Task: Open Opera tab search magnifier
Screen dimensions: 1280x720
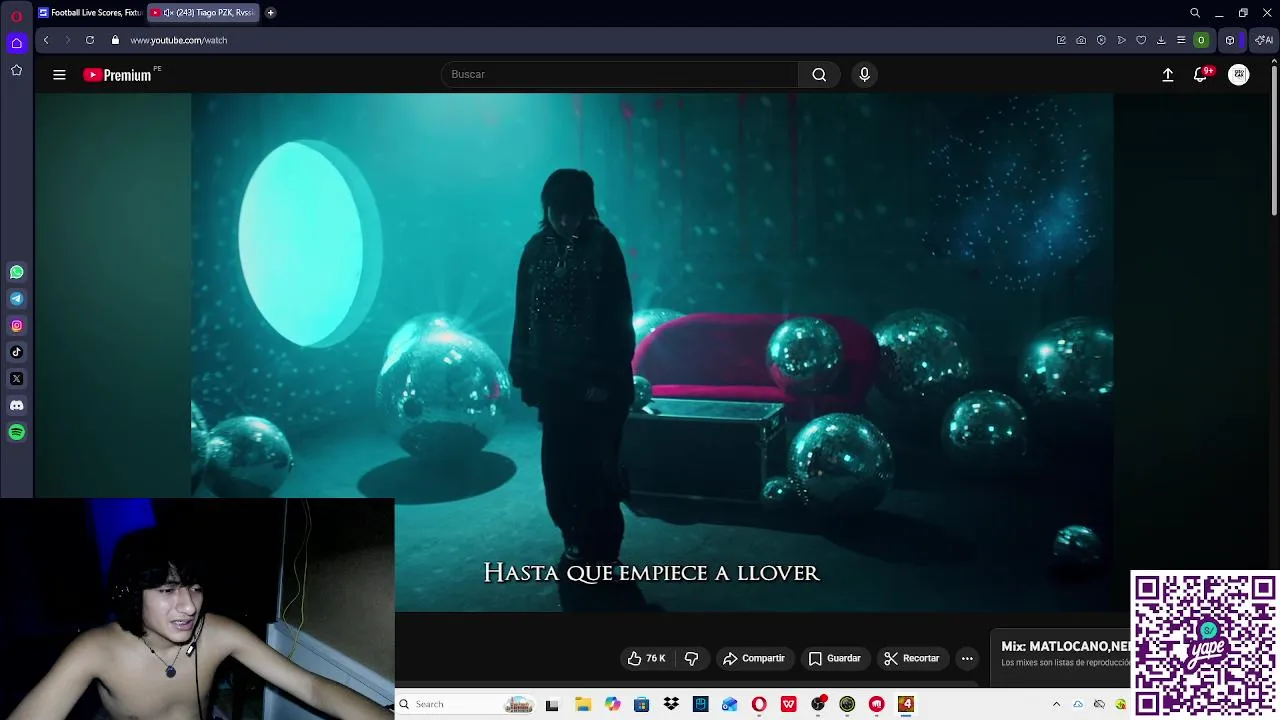Action: [1194, 13]
